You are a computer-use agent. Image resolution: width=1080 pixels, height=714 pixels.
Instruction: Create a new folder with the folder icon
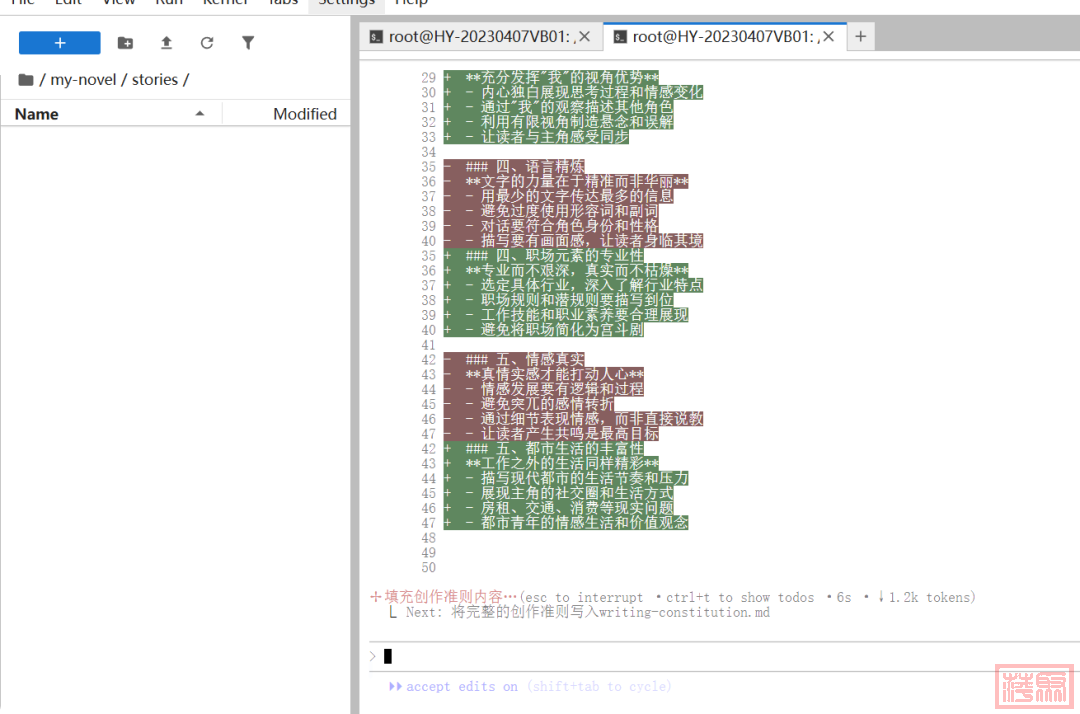click(125, 43)
